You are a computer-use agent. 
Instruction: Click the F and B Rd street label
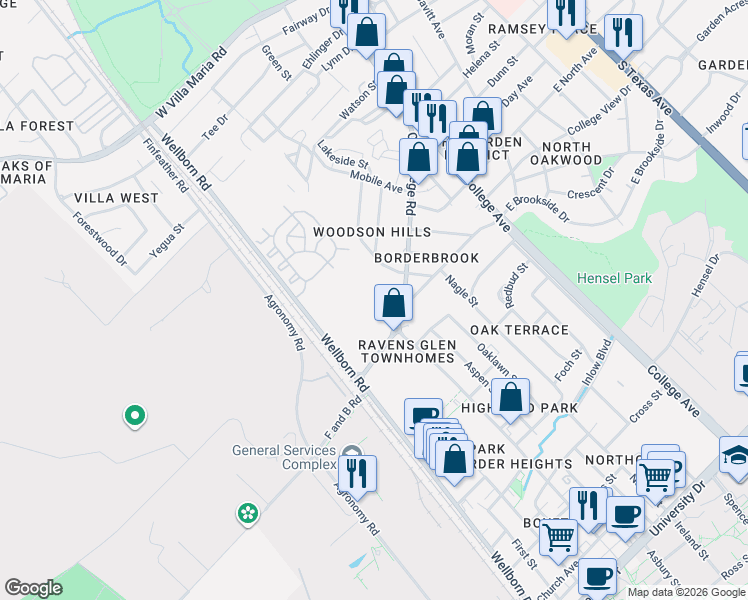343,418
